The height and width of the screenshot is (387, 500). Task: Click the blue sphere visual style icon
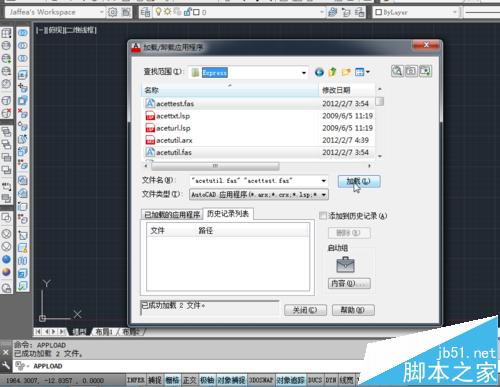6,259
